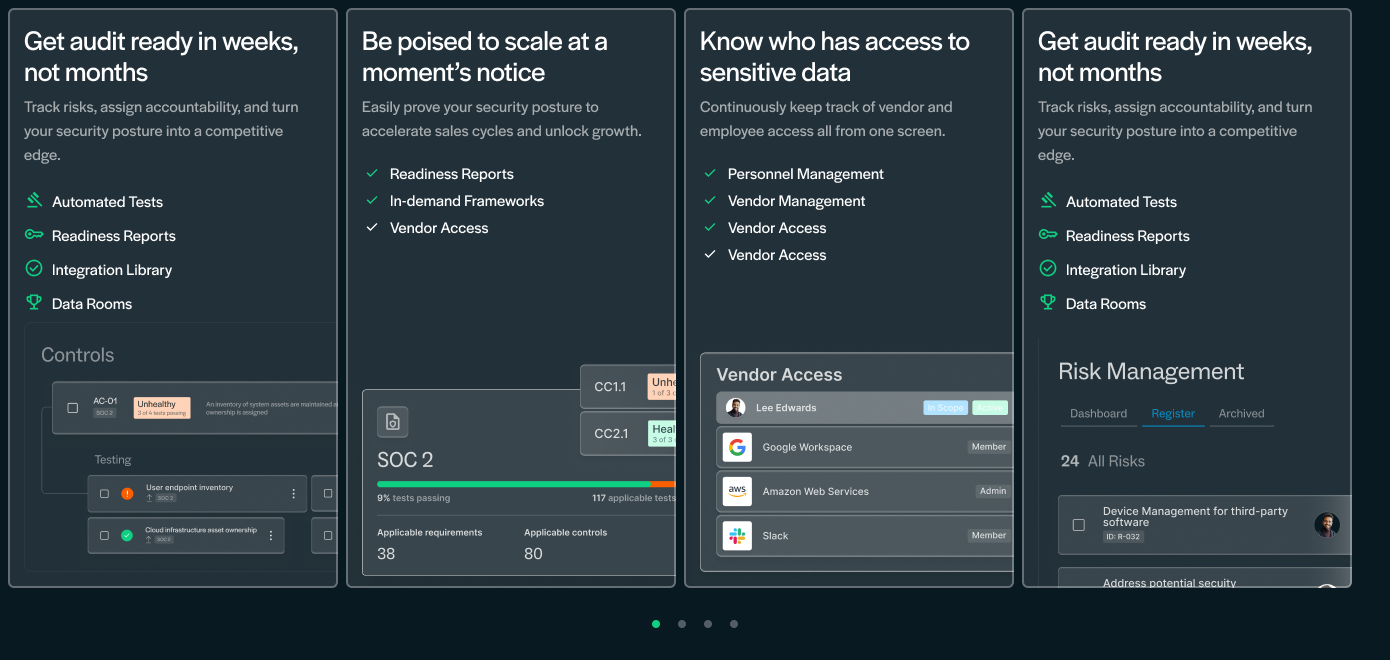Screen dimensions: 1390x660
Task: Click the checkmark beside Readiness Reports in the scale card
Action: (x=372, y=173)
